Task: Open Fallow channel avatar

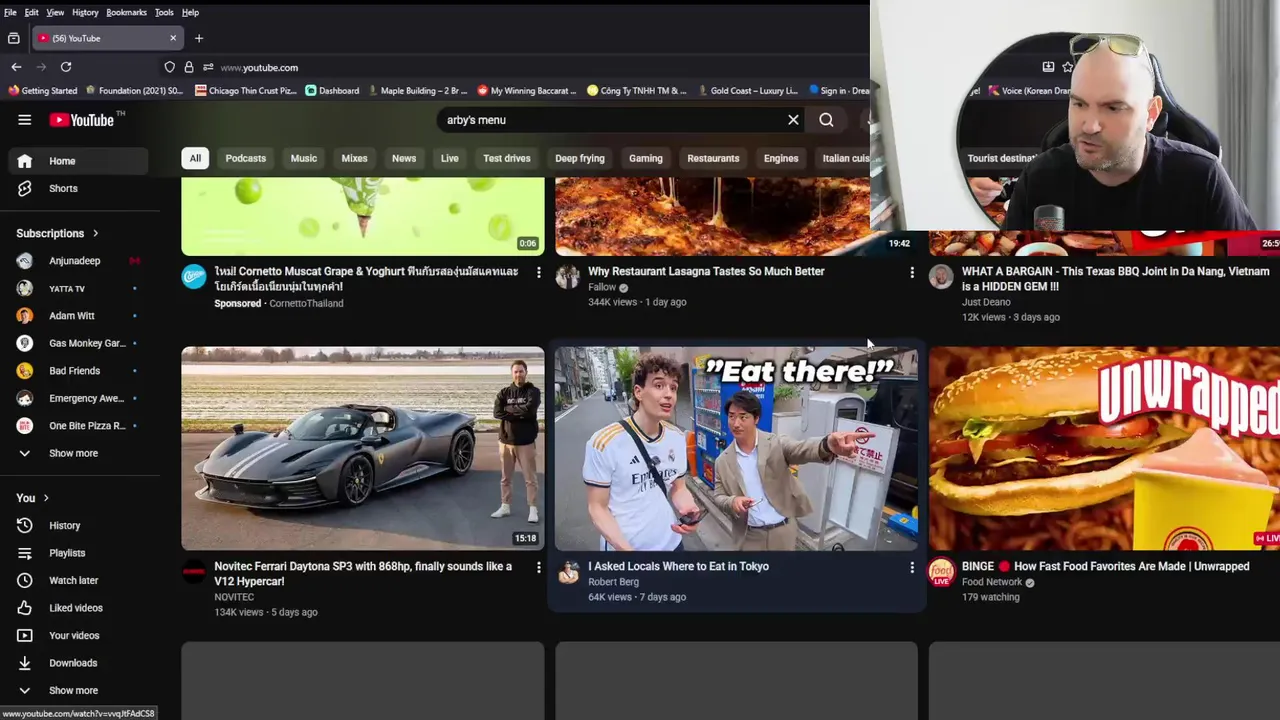Action: pos(568,276)
